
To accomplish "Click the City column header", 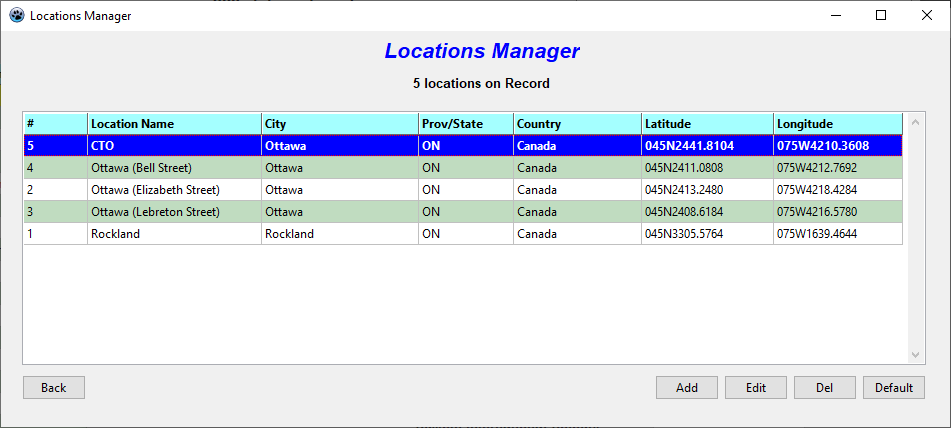I will (x=339, y=124).
